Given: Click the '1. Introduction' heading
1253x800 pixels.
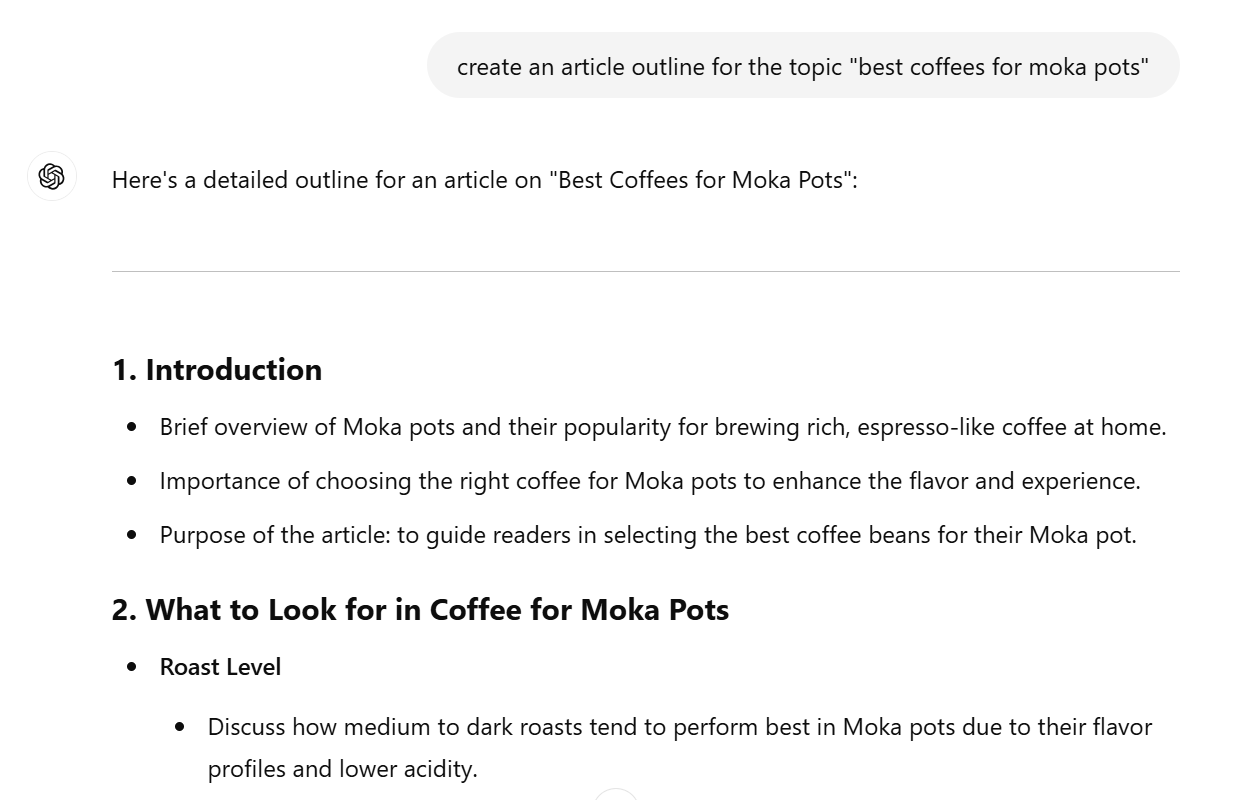Looking at the screenshot, I should pos(217,369).
